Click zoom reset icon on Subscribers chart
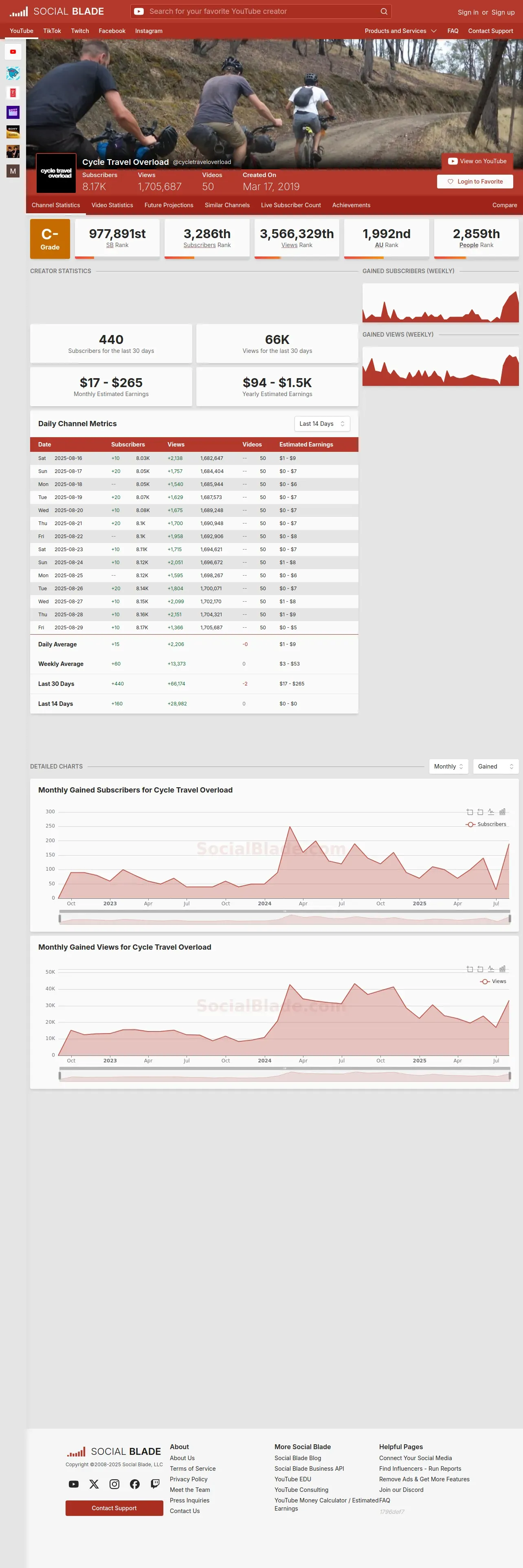Screen dimensions: 523x1568 click(480, 811)
